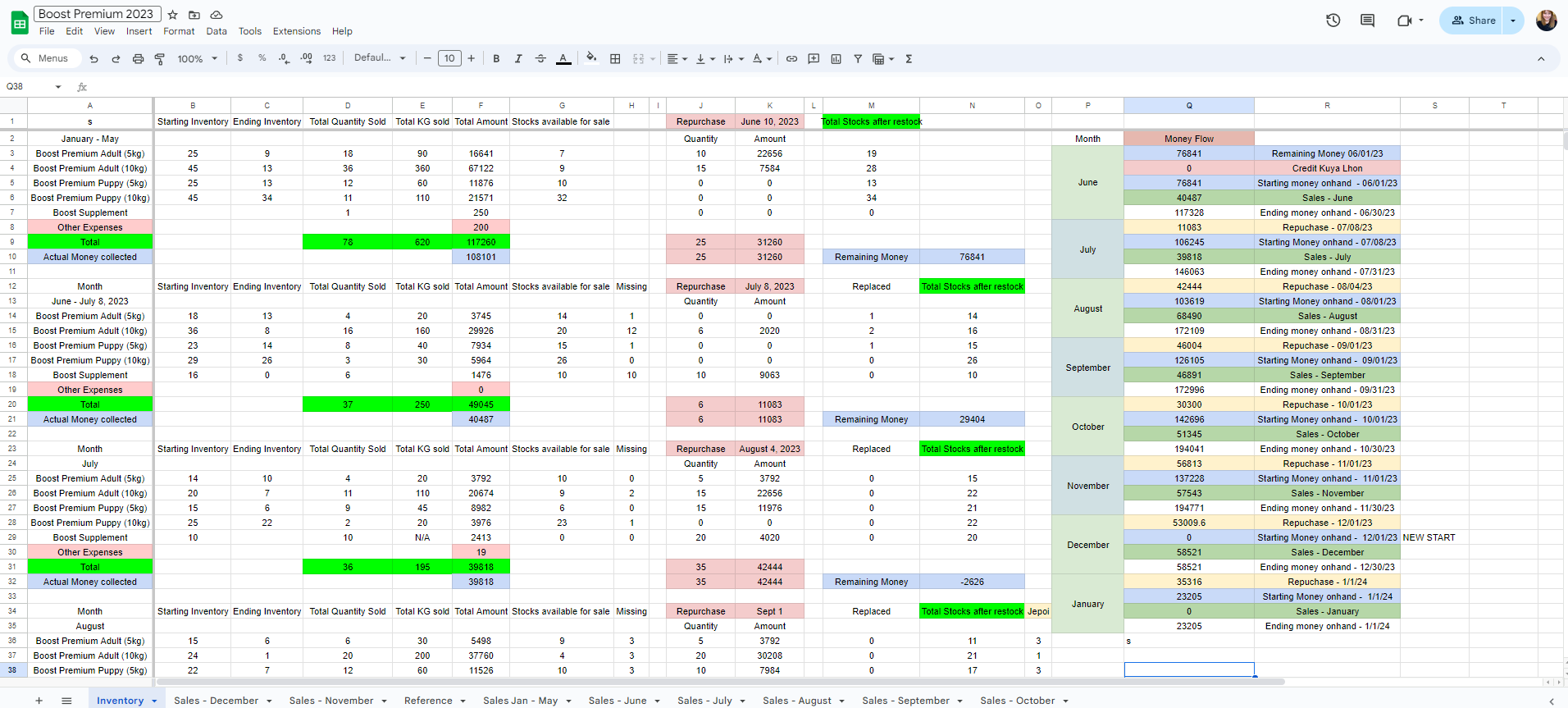Star the Boost Premium 2023 document
This screenshot has height=708, width=1568.
click(x=172, y=15)
